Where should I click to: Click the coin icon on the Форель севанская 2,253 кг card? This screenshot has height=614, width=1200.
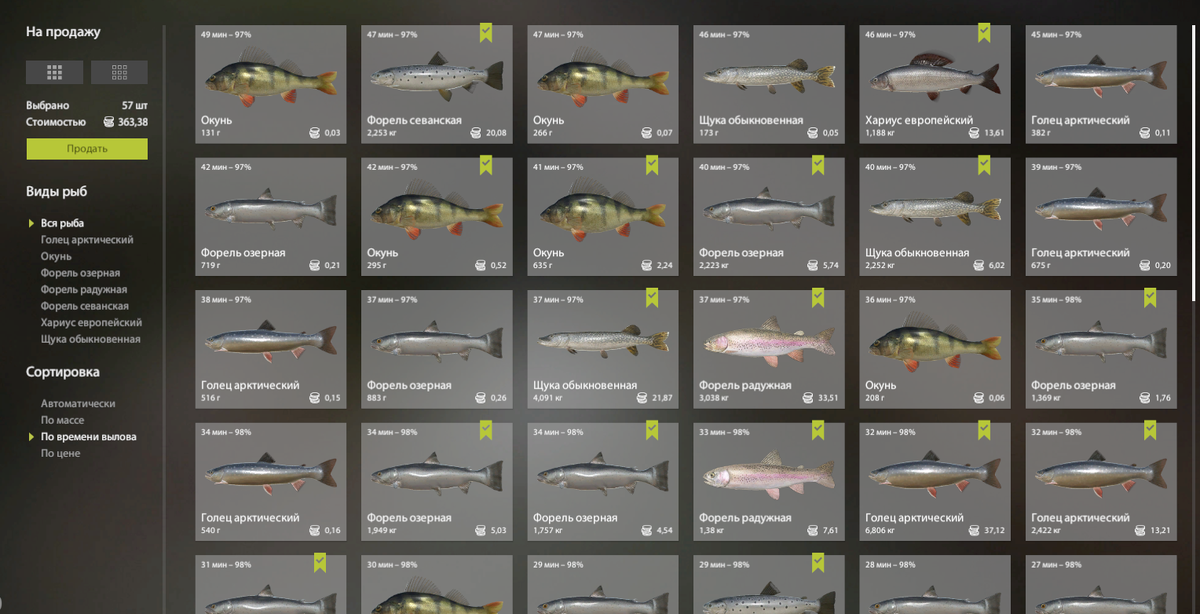(x=476, y=132)
